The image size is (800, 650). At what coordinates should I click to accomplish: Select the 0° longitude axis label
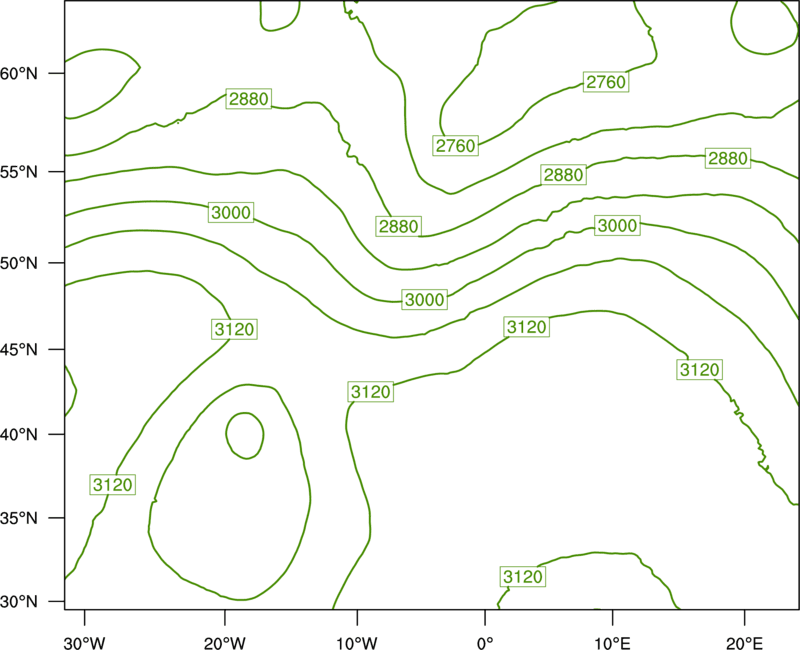point(485,643)
